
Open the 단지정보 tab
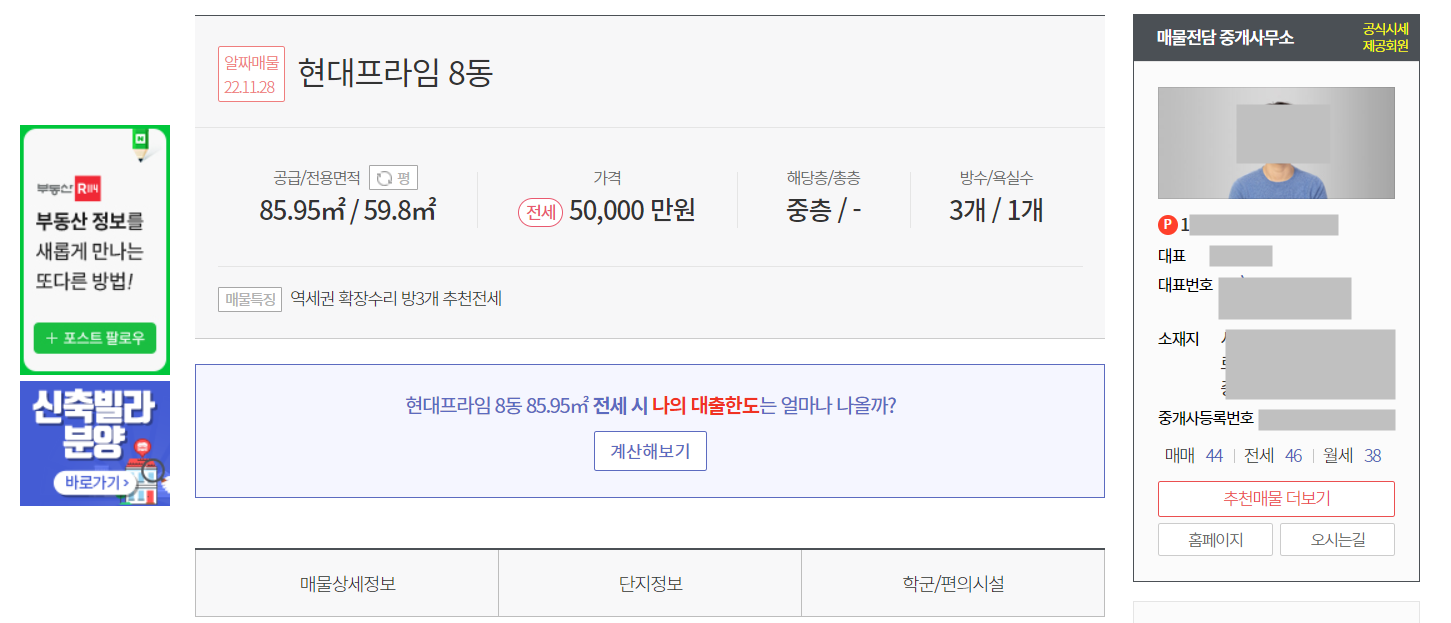click(x=650, y=582)
